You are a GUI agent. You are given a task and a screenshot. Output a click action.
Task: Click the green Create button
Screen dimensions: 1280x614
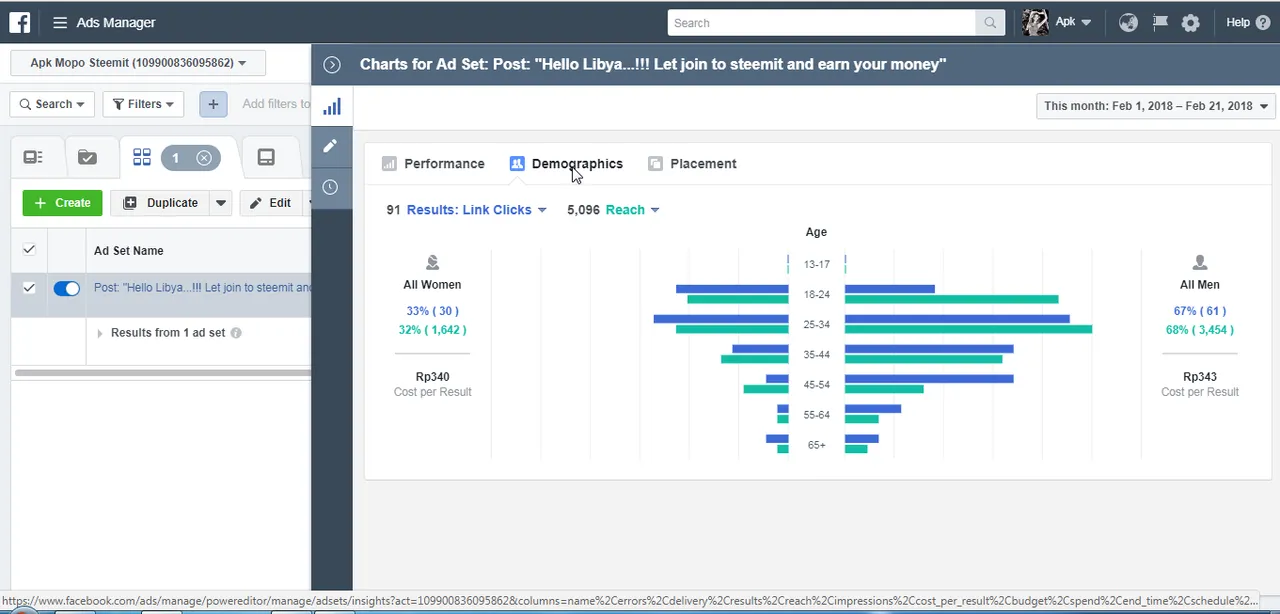click(62, 203)
